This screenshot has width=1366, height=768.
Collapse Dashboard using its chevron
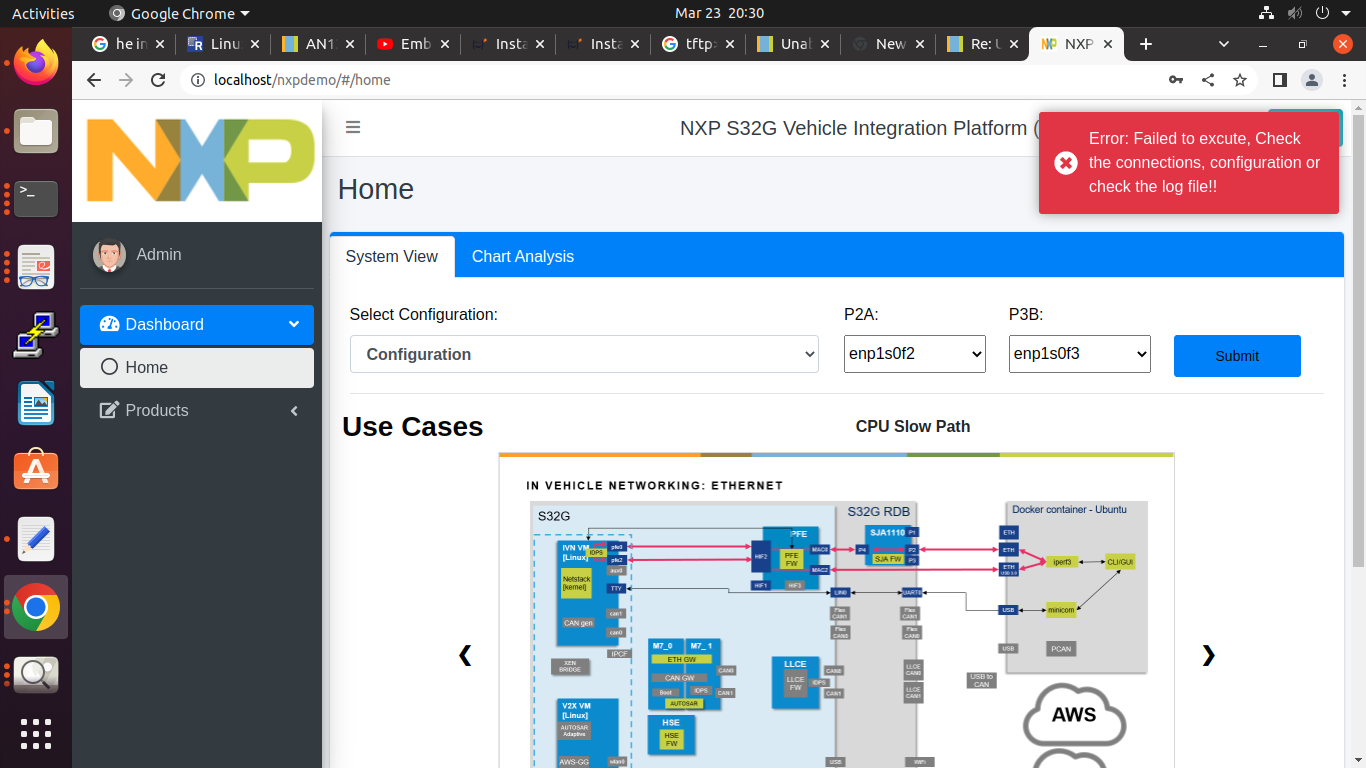click(293, 324)
